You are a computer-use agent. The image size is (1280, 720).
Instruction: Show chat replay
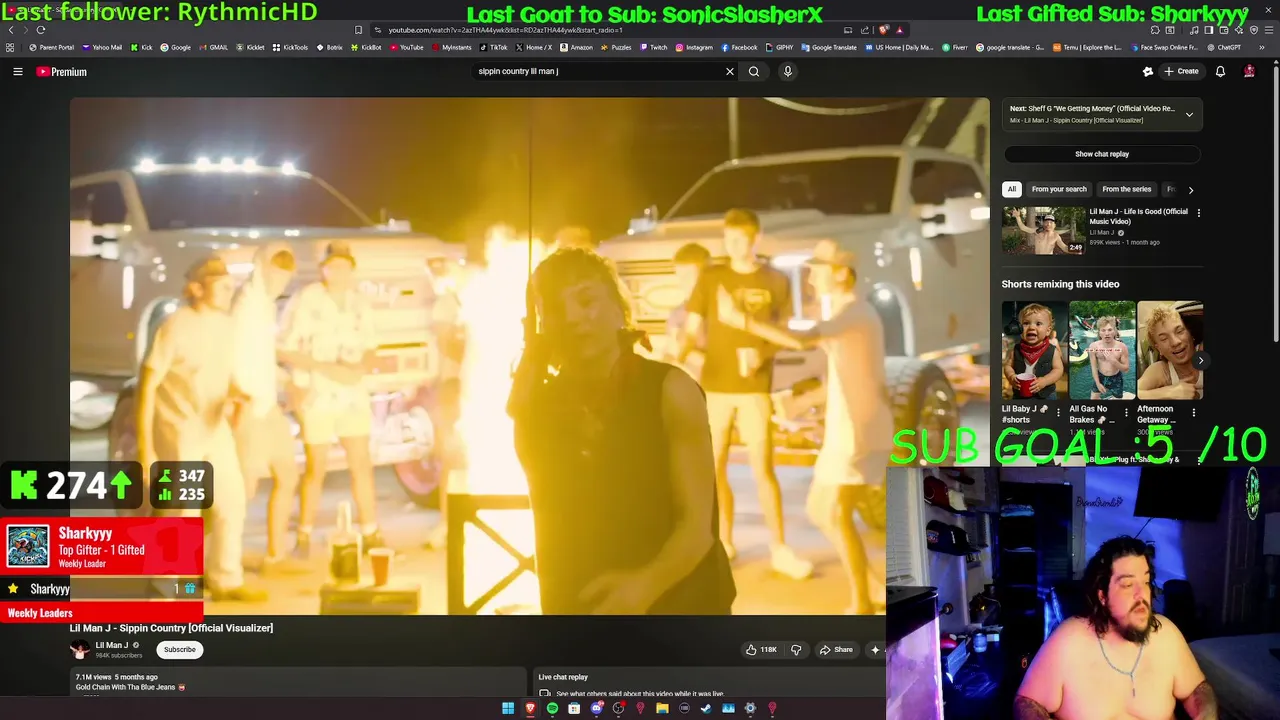click(1102, 154)
